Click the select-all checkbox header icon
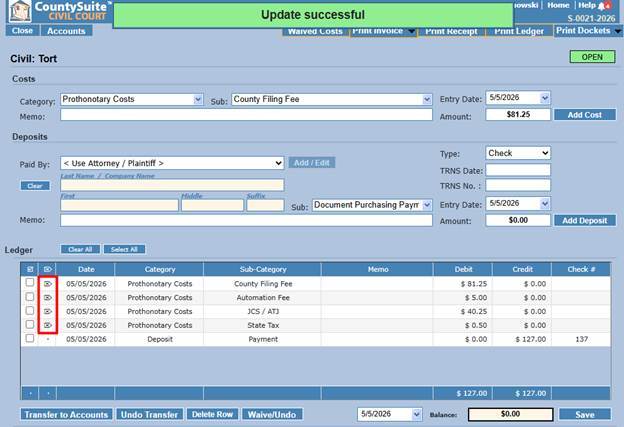The width and height of the screenshot is (624, 427). pyautogui.click(x=30, y=269)
